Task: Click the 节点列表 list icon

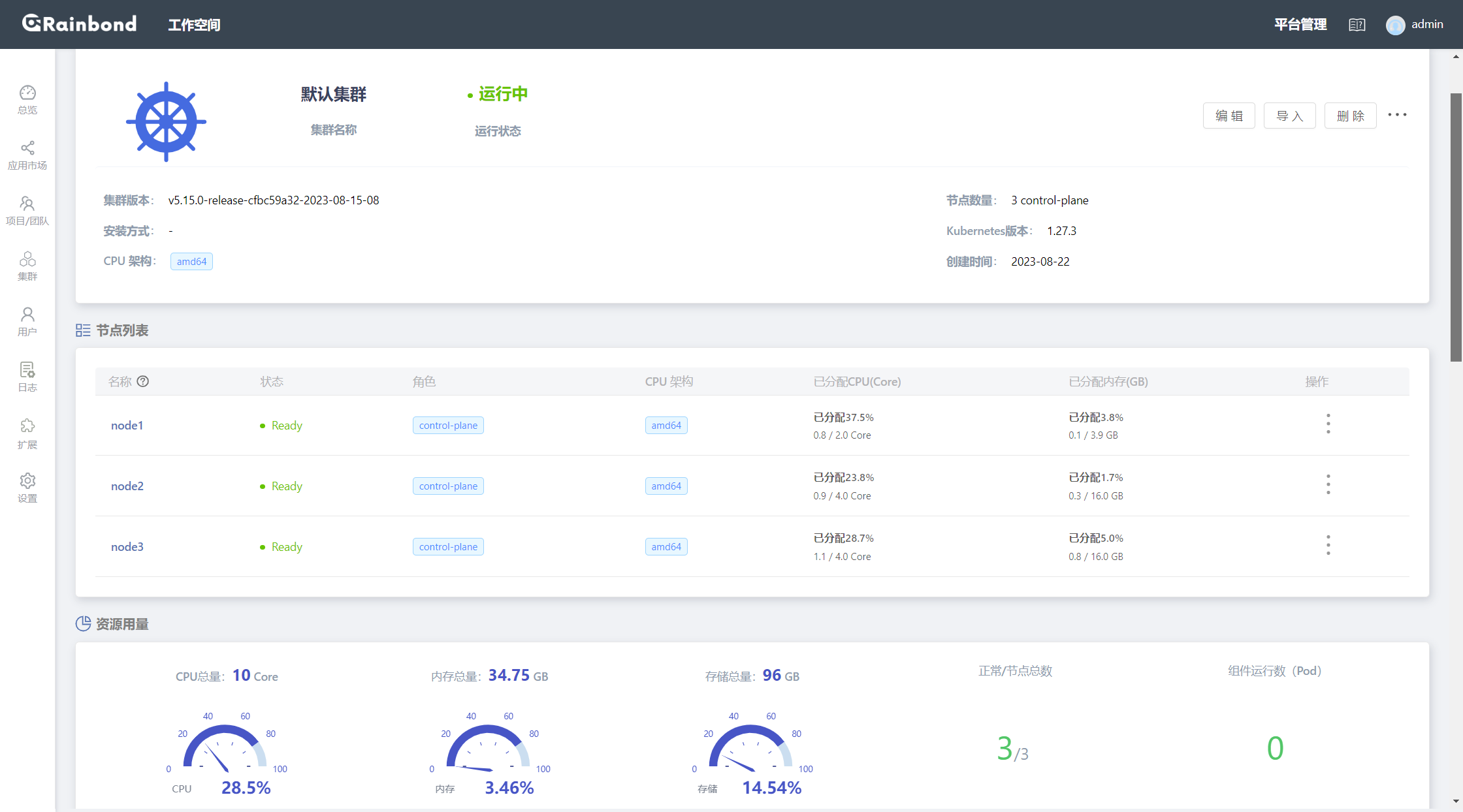Action: coord(83,330)
